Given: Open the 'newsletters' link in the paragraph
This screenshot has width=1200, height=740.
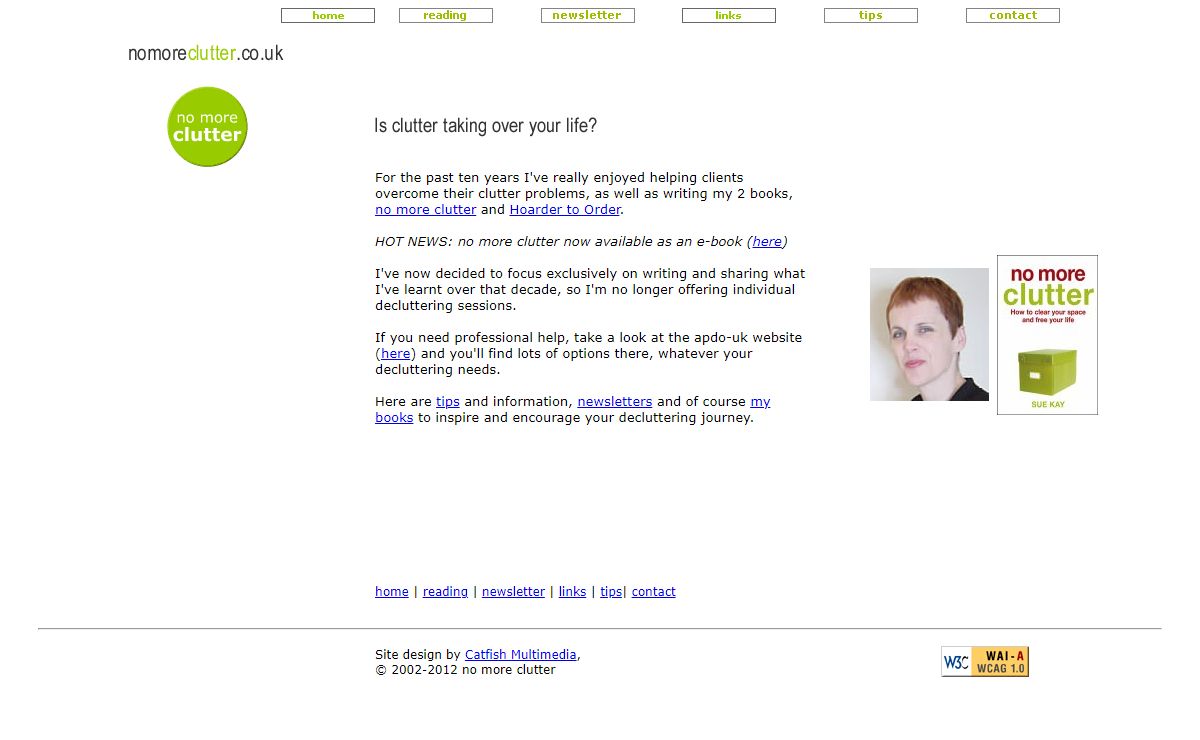Looking at the screenshot, I should click(x=614, y=402).
